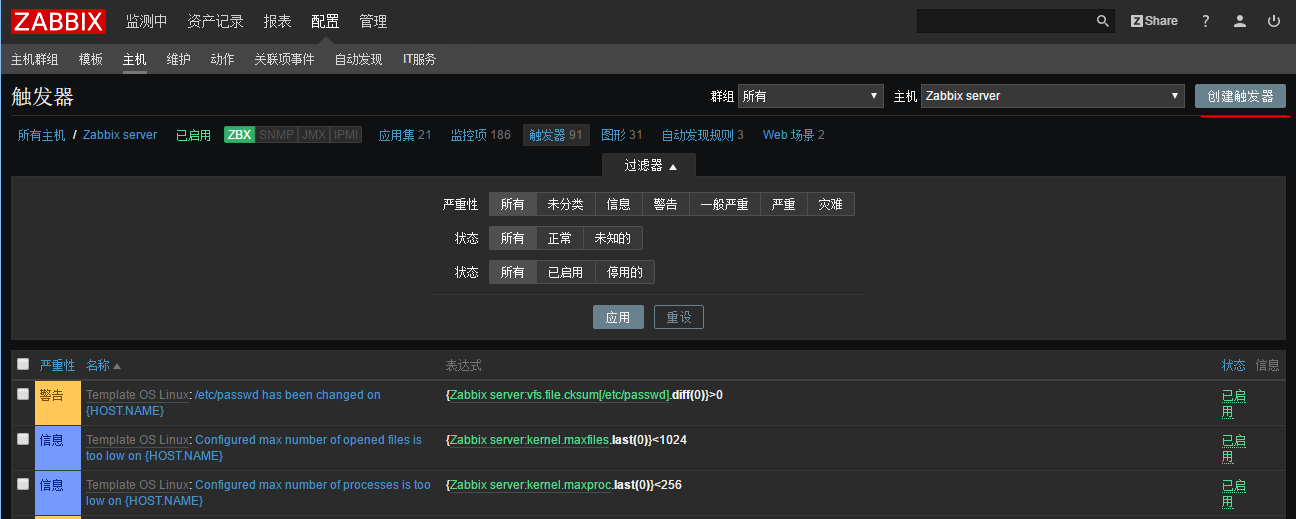Viewport: 1296px width, 519px height.
Task: Check the max opened files trigger checkbox
Action: [x=23, y=439]
